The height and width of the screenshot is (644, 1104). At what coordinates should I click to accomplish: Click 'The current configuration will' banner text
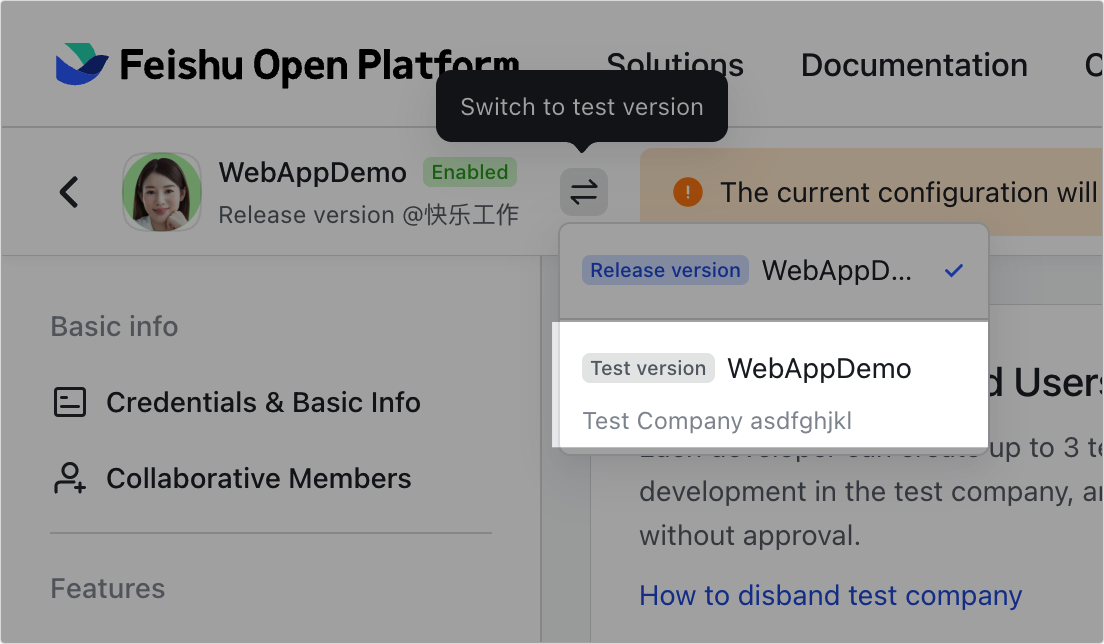pos(908,192)
